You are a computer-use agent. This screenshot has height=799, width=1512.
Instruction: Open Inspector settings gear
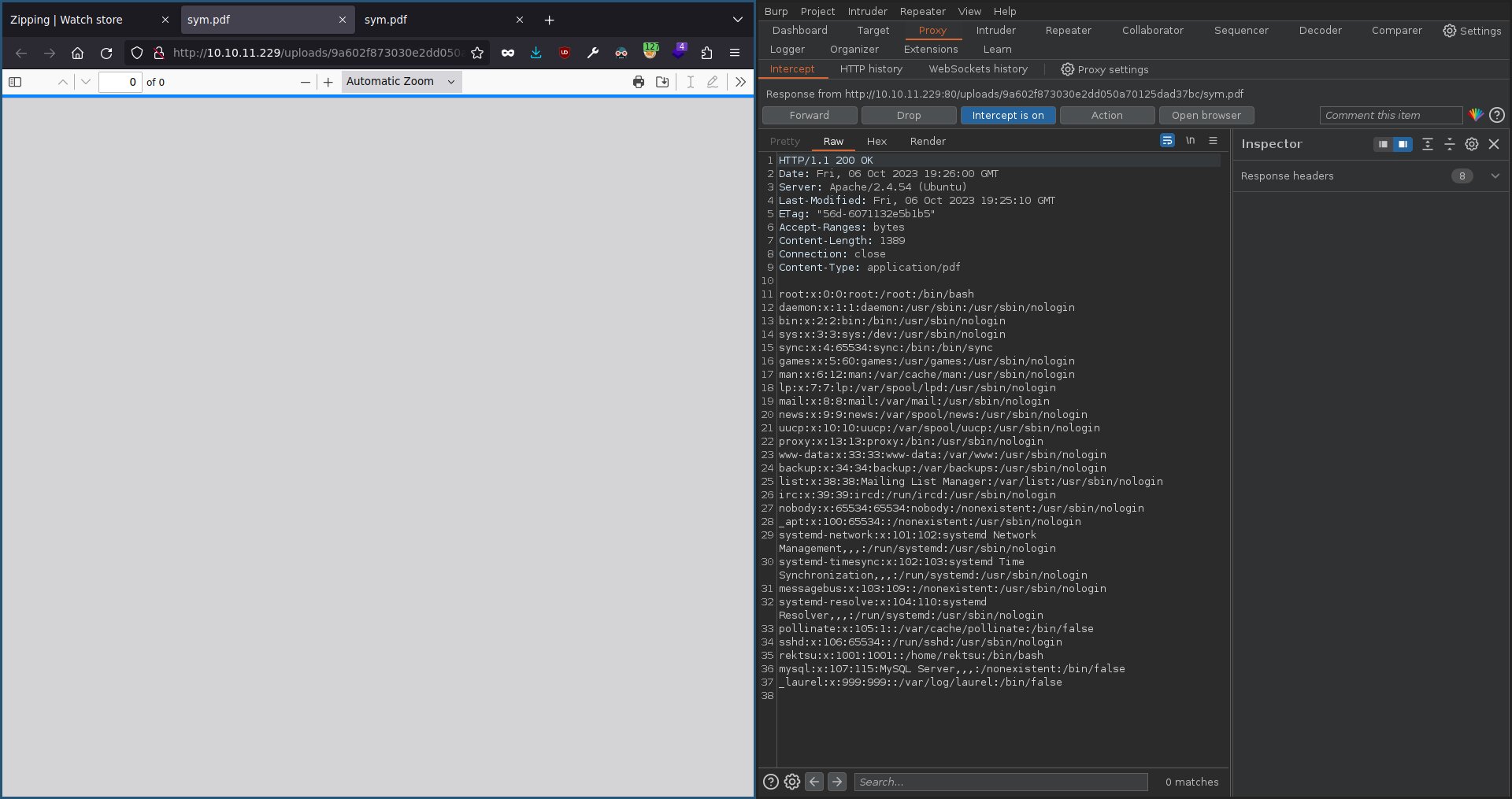coord(1472,144)
